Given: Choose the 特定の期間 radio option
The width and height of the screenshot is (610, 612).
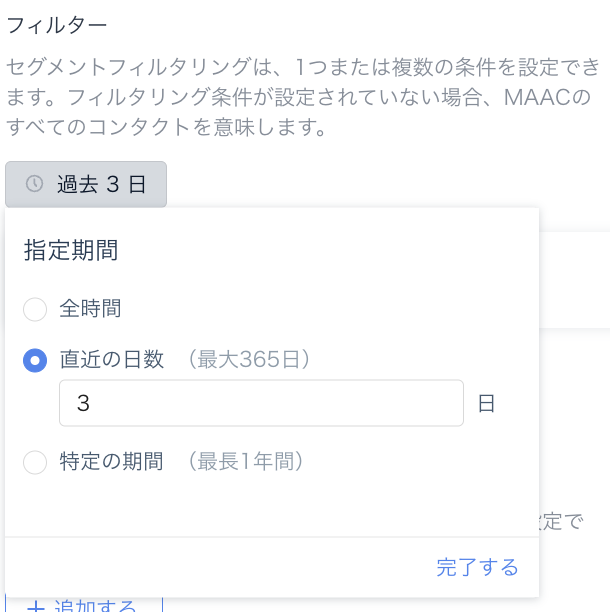Looking at the screenshot, I should click(x=35, y=462).
